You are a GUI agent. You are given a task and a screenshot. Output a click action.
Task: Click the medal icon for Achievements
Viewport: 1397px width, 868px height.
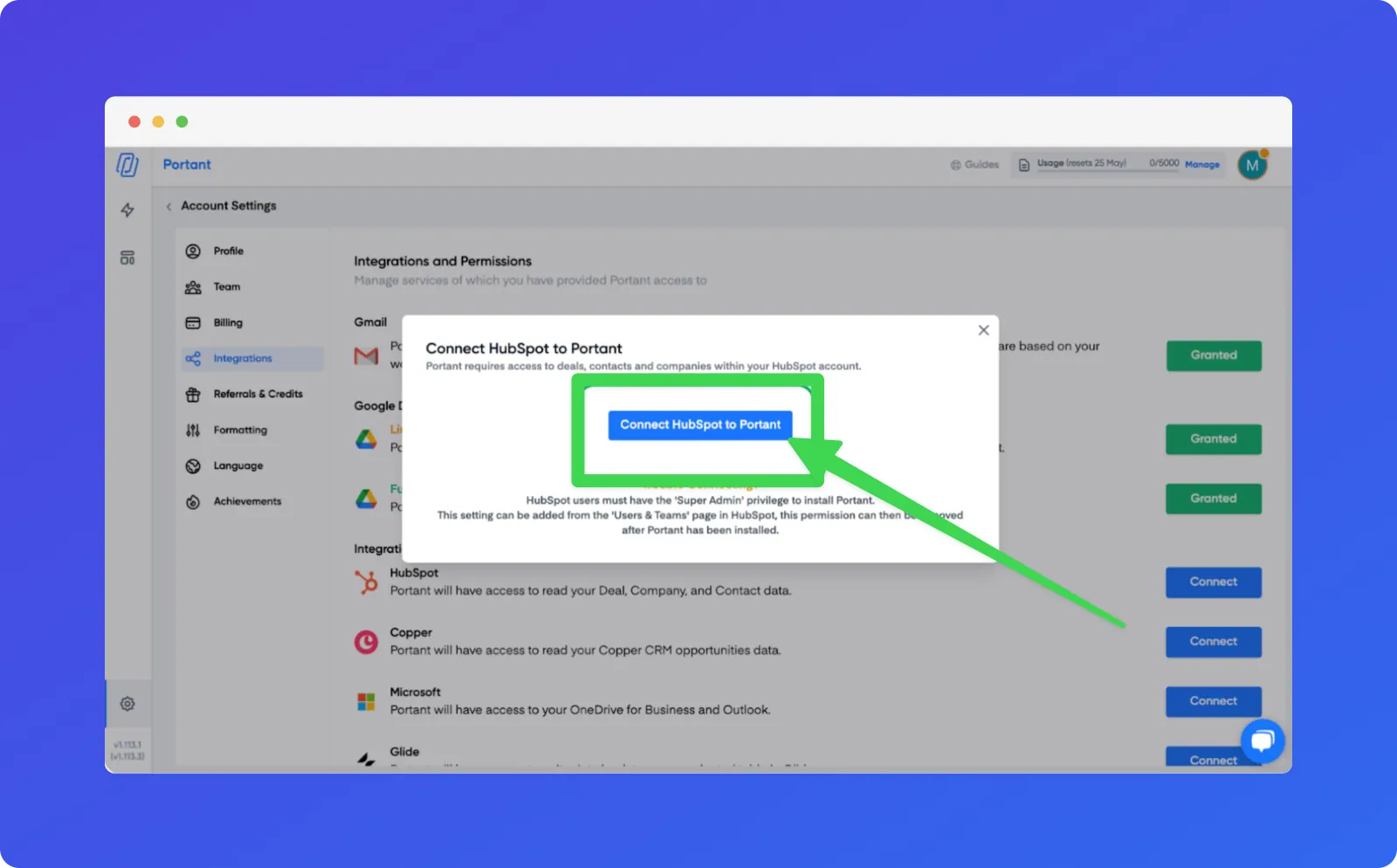click(193, 502)
